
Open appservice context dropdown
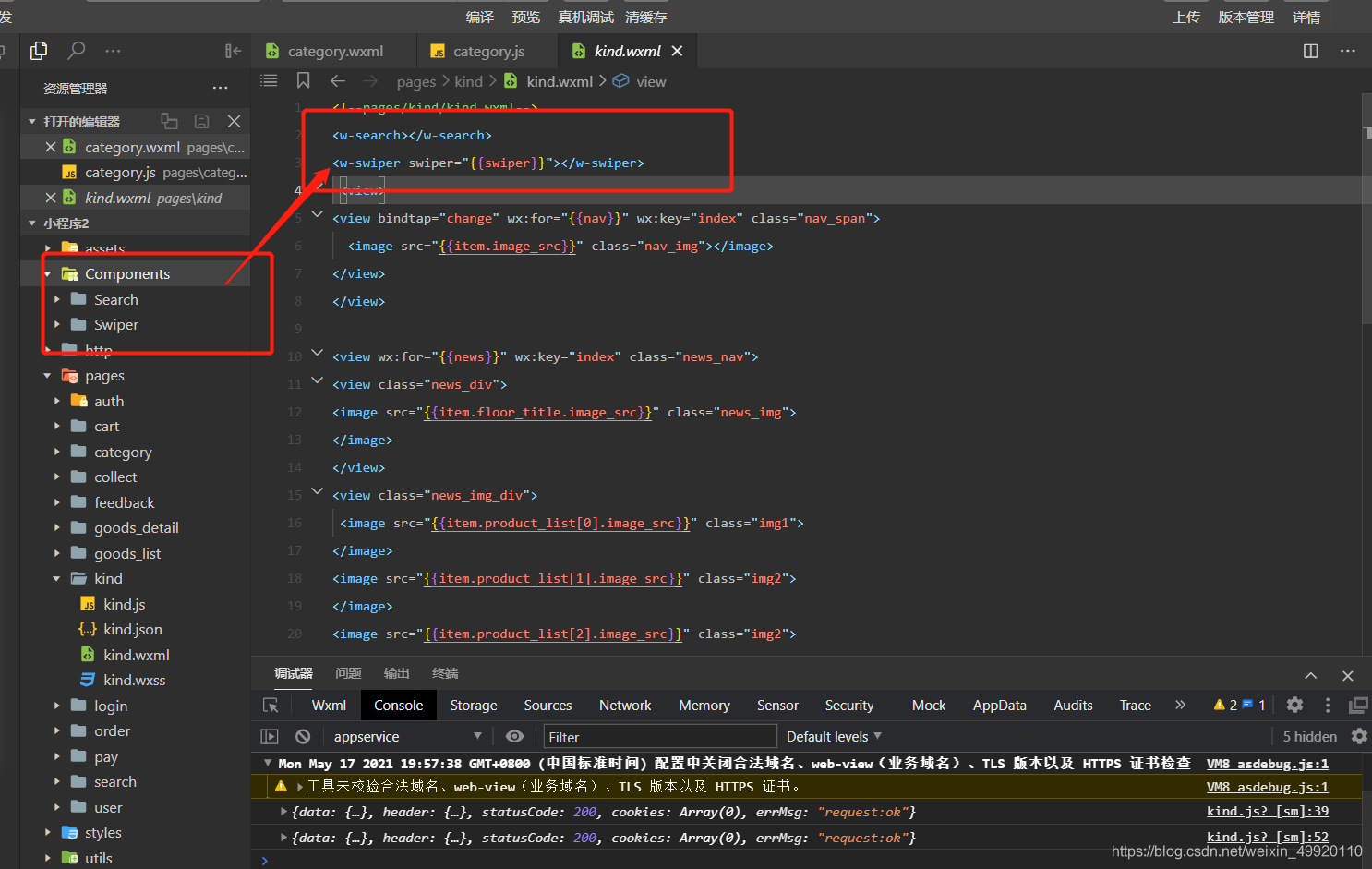[407, 737]
